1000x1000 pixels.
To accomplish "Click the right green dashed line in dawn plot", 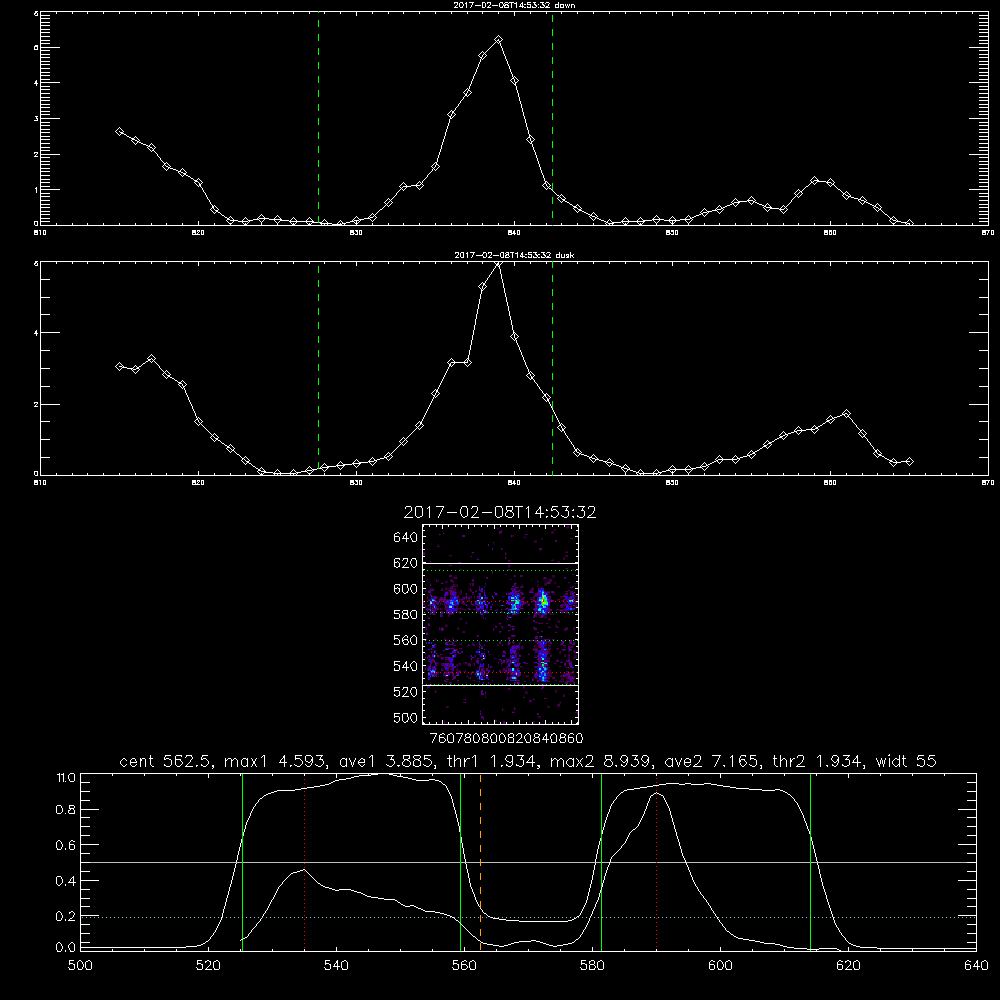I will tap(552, 118).
